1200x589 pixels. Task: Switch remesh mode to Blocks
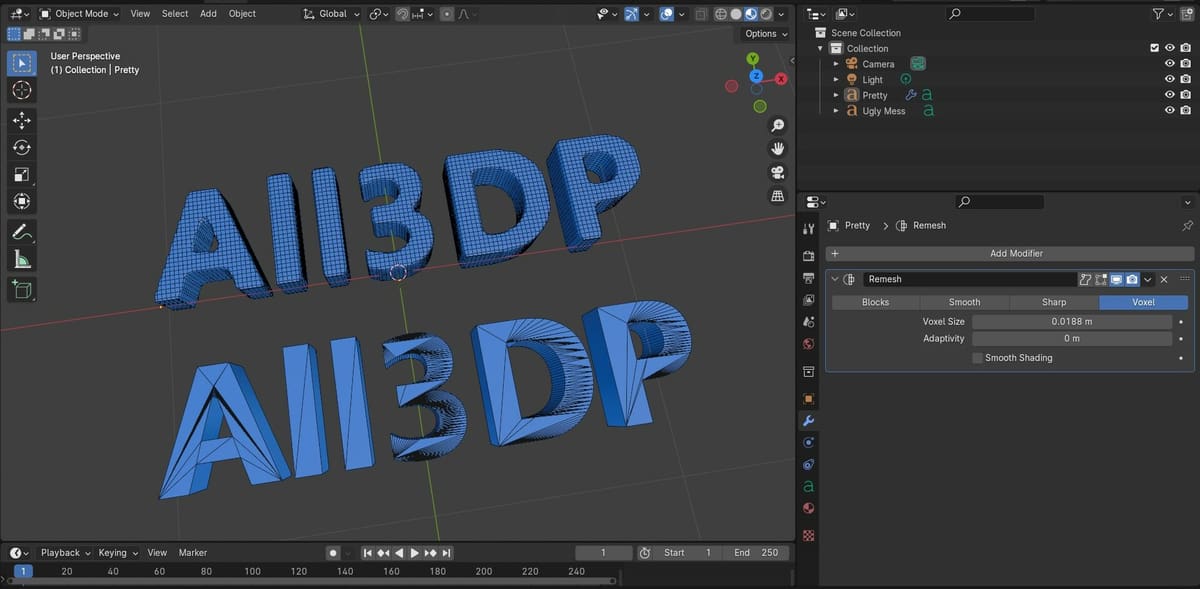tap(875, 302)
